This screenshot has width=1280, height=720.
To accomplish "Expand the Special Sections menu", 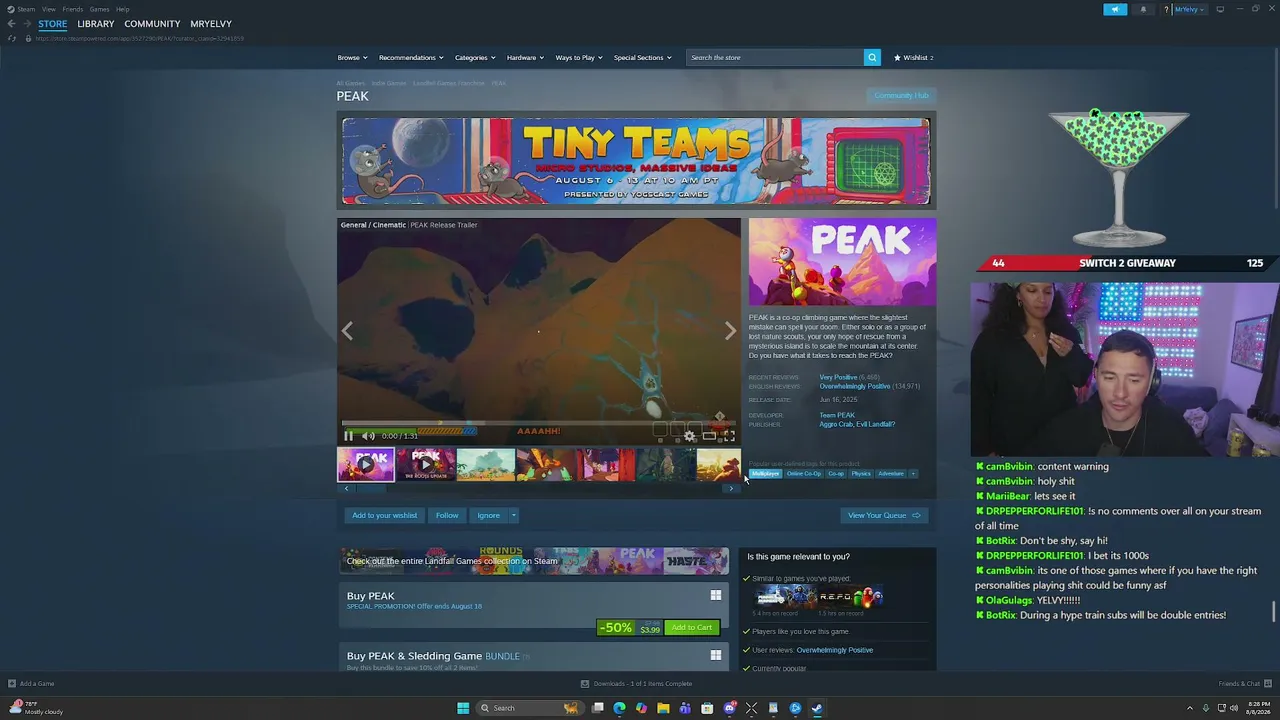I will (x=642, y=57).
